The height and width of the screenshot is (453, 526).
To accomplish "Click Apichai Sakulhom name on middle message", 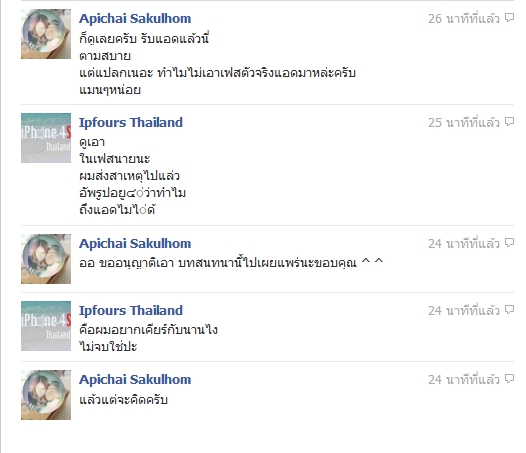I will pyautogui.click(x=135, y=243).
